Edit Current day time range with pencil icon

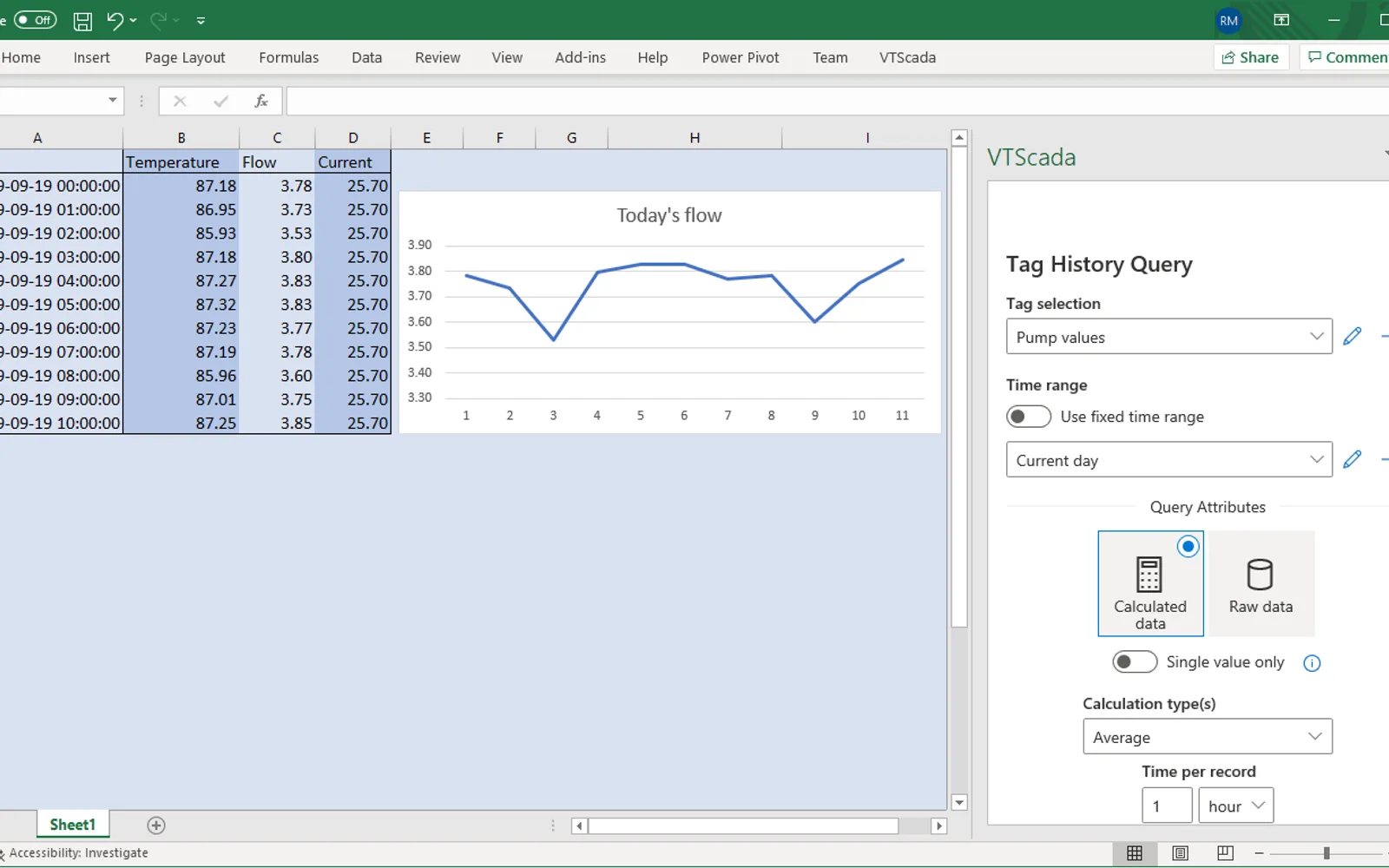coord(1352,460)
